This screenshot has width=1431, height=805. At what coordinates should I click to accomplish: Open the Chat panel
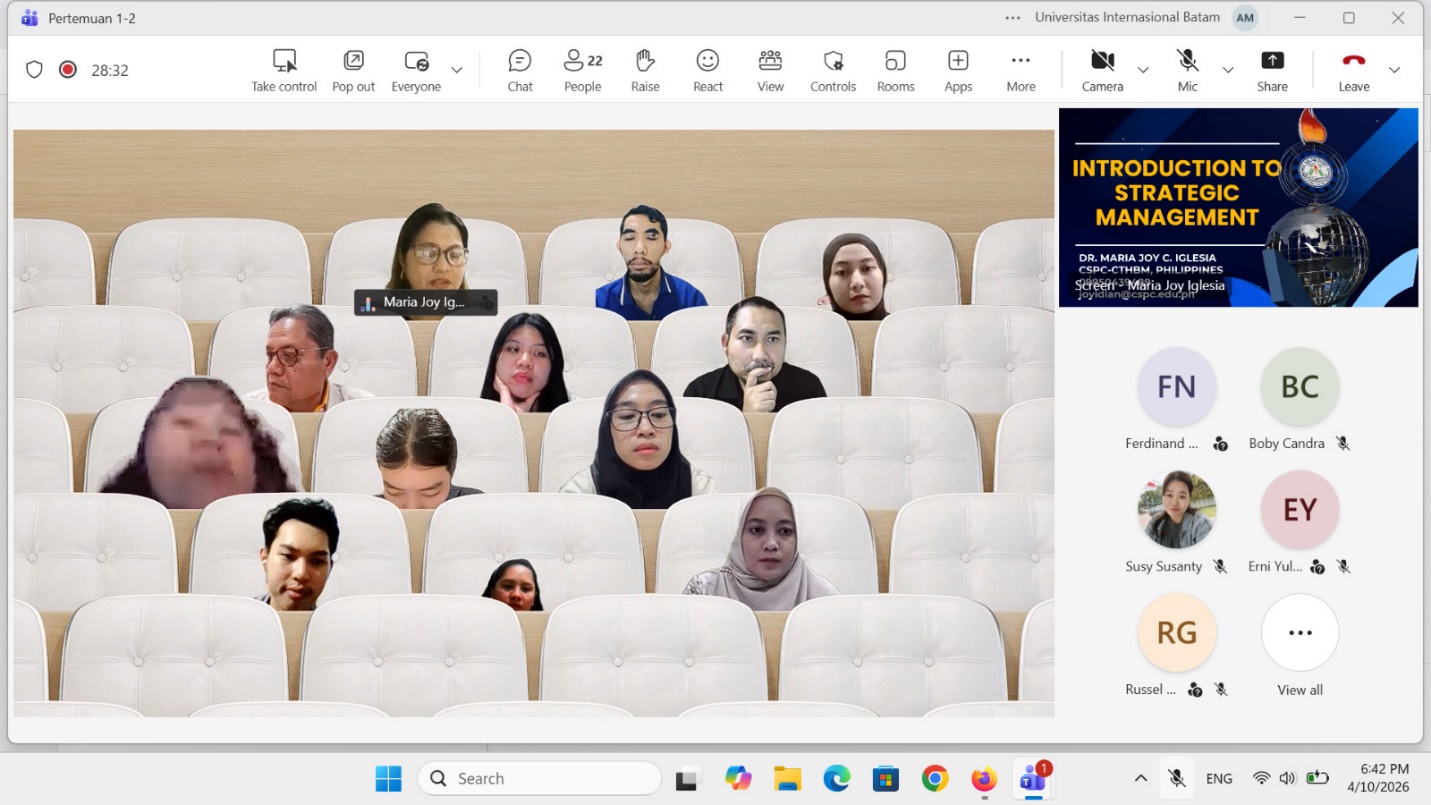coord(520,70)
